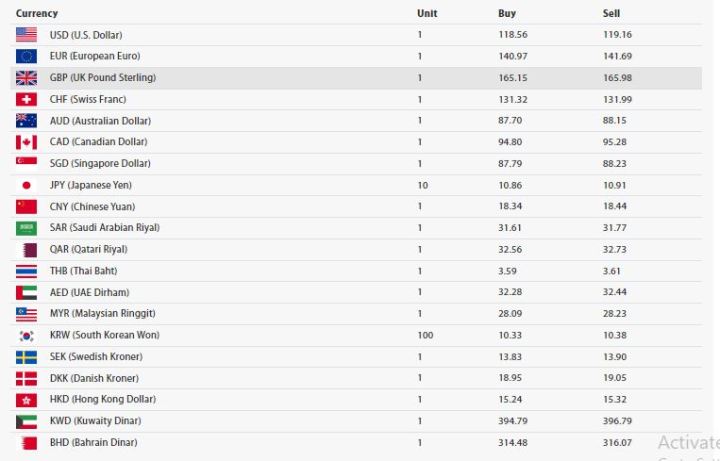Click the United States flag icon
The width and height of the screenshot is (720, 461).
[x=26, y=35]
